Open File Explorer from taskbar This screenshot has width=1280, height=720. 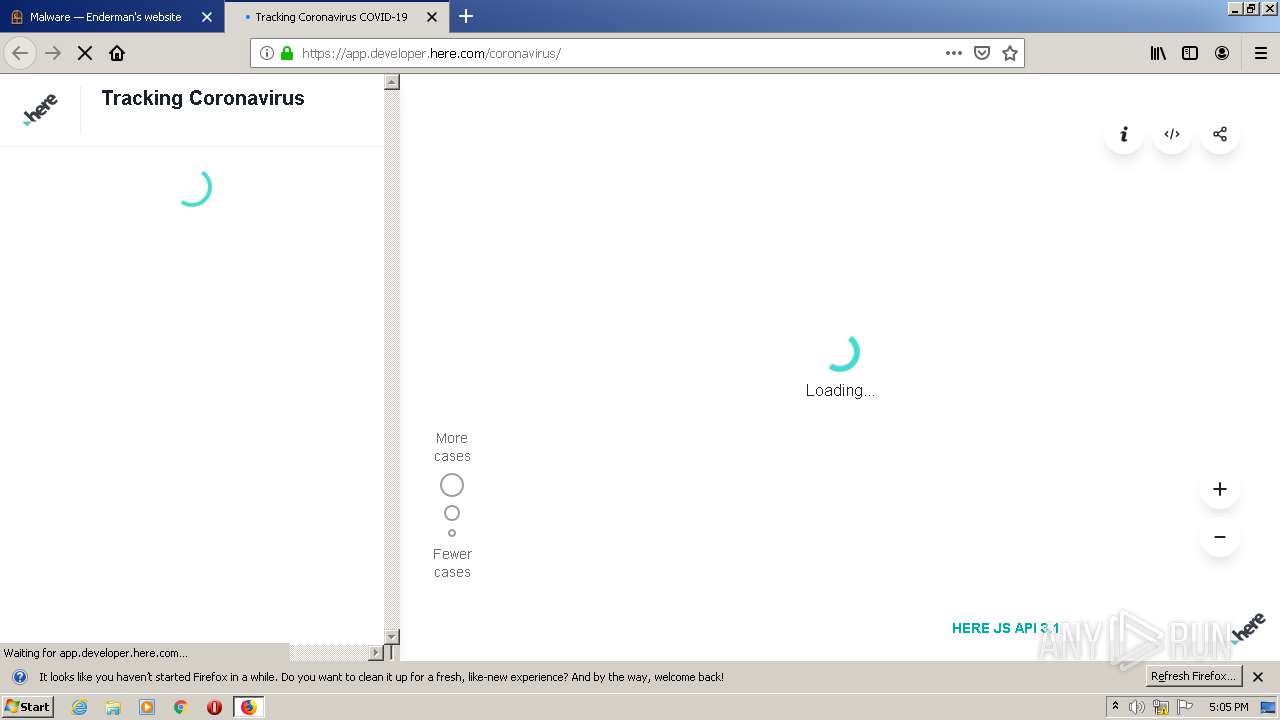pyautogui.click(x=113, y=707)
